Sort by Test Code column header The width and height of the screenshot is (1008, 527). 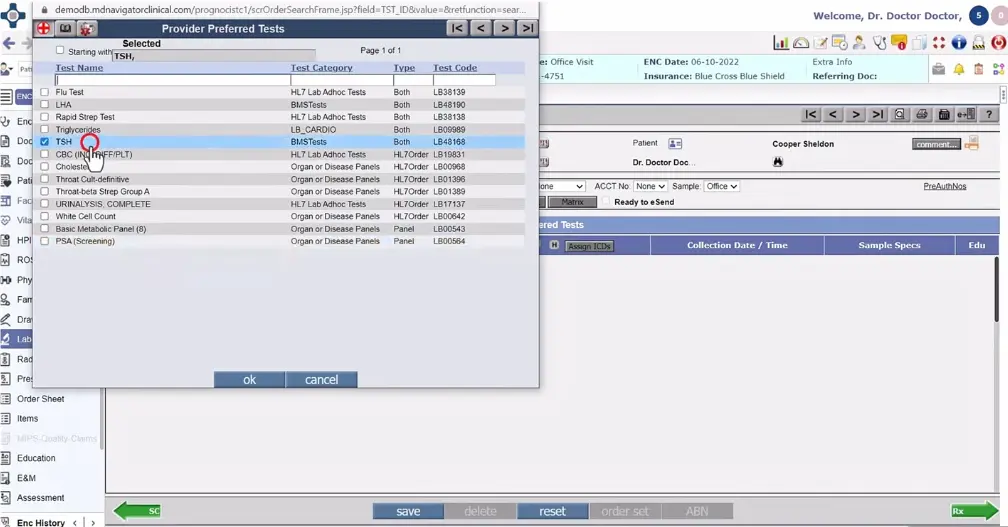tap(455, 67)
